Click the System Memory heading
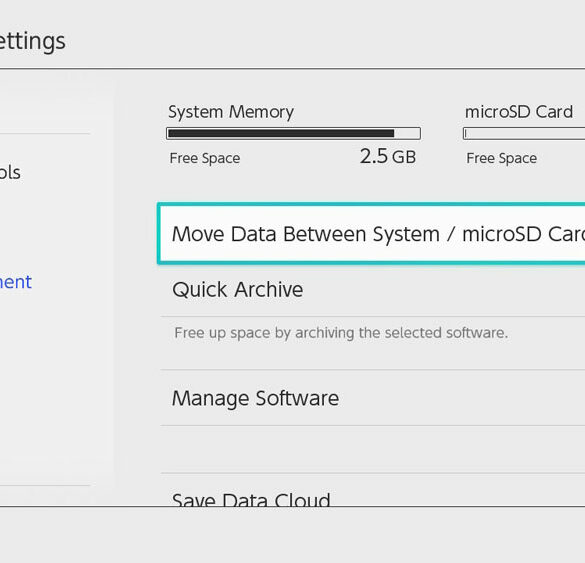This screenshot has width=585, height=563. point(231,112)
